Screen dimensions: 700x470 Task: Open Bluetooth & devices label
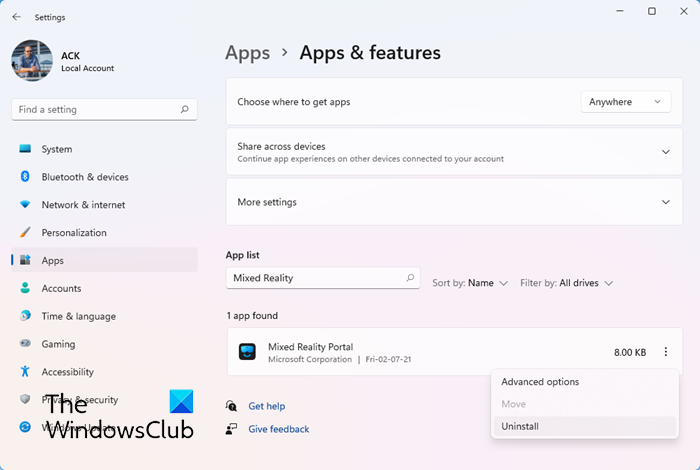pyautogui.click(x=85, y=177)
